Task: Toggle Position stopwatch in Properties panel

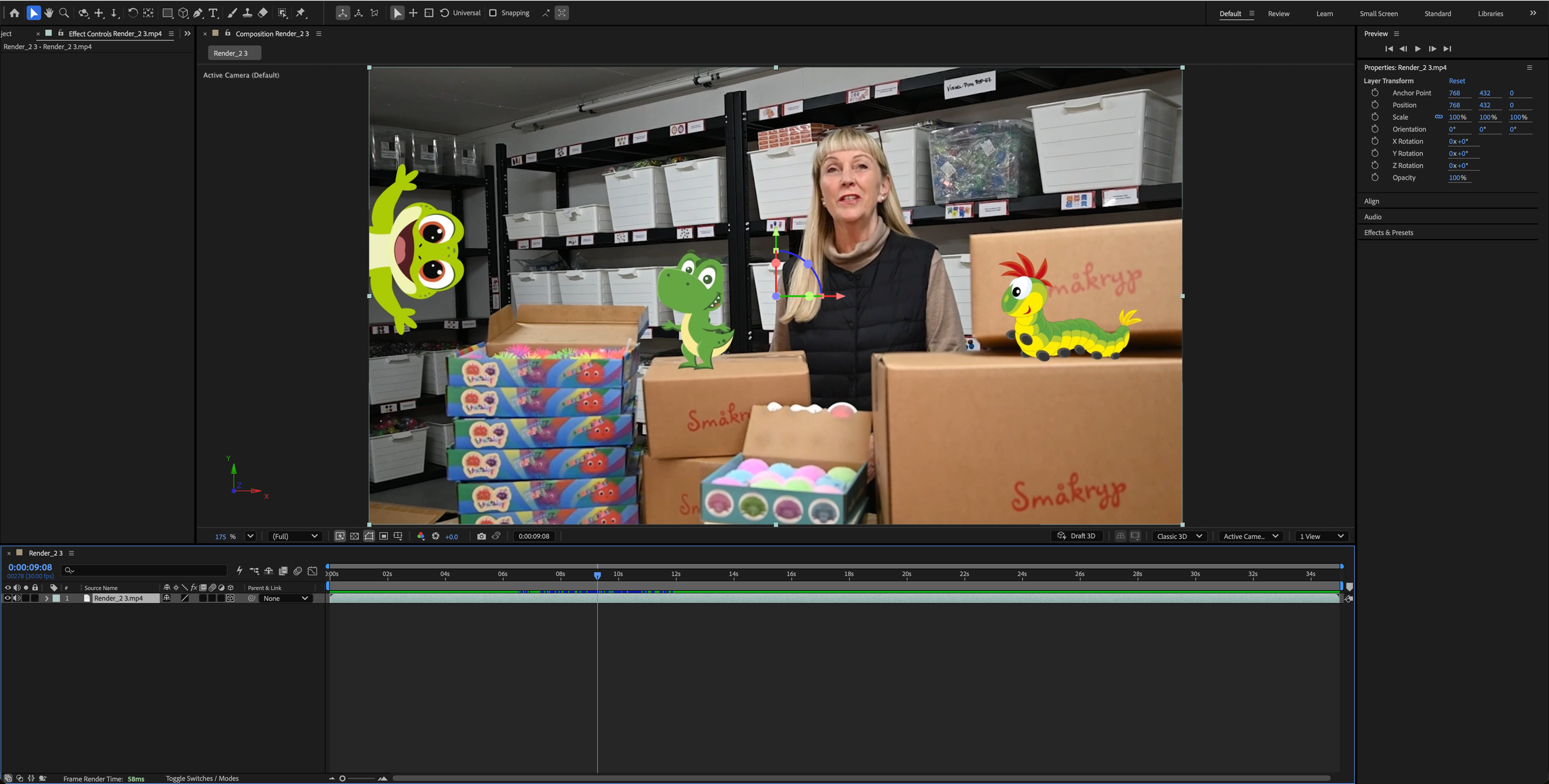Action: [x=1375, y=105]
